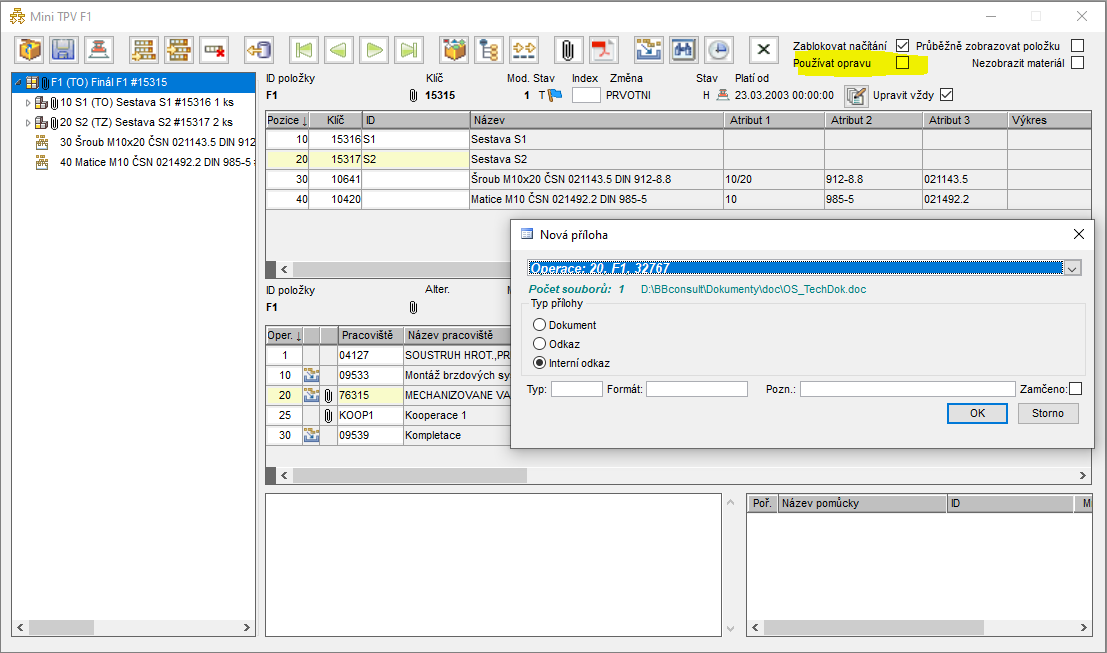Screen dimensions: 1107x653
Task: Sort by Oper. column header
Action: [x=285, y=335]
